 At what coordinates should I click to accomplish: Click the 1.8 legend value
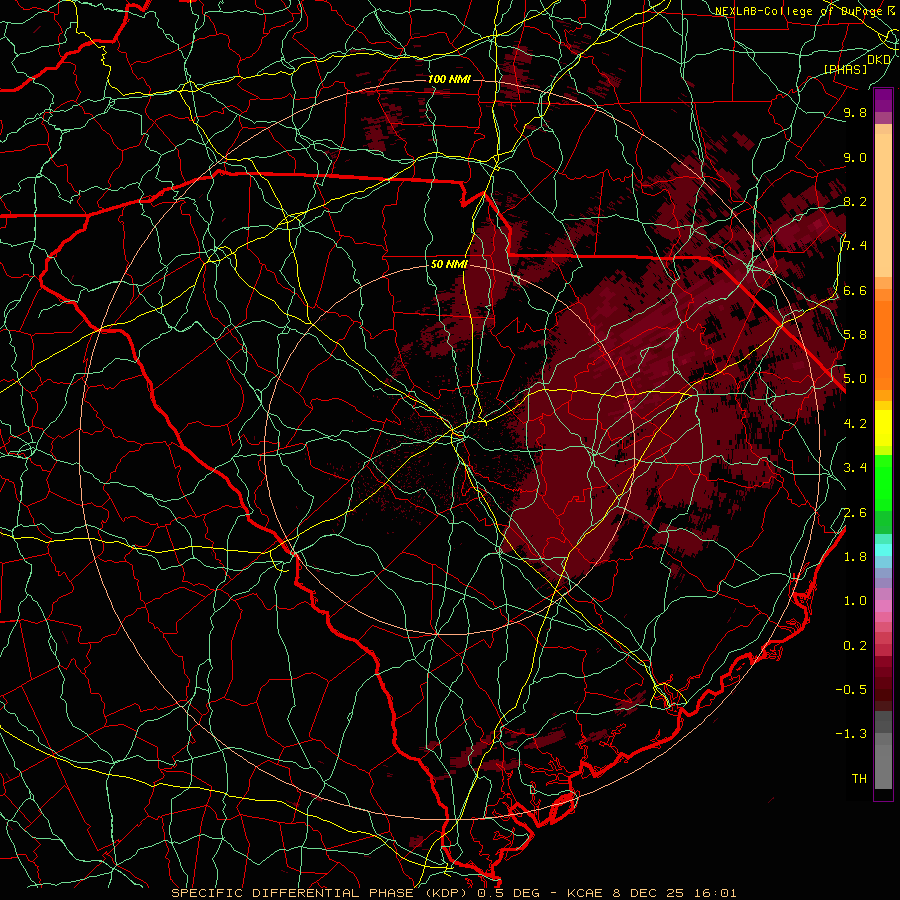855,557
